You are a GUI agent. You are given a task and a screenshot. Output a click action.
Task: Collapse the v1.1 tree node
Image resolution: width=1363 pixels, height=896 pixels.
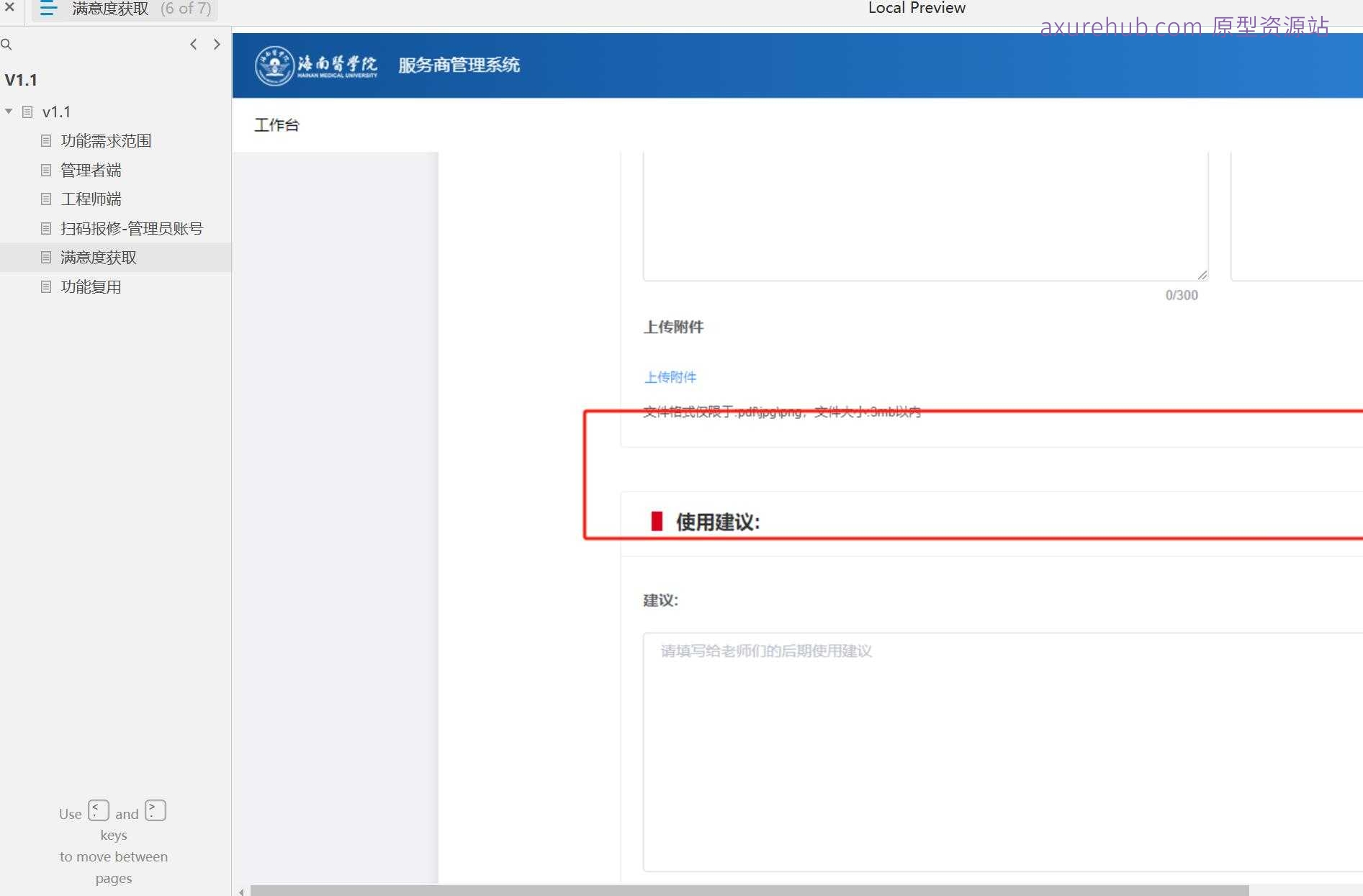[9, 112]
